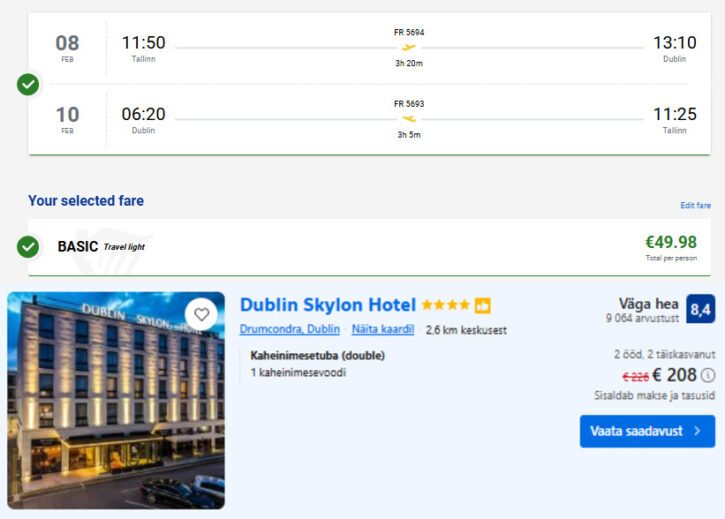
Task: Click the 8,4 rating score badge
Action: coord(700,310)
